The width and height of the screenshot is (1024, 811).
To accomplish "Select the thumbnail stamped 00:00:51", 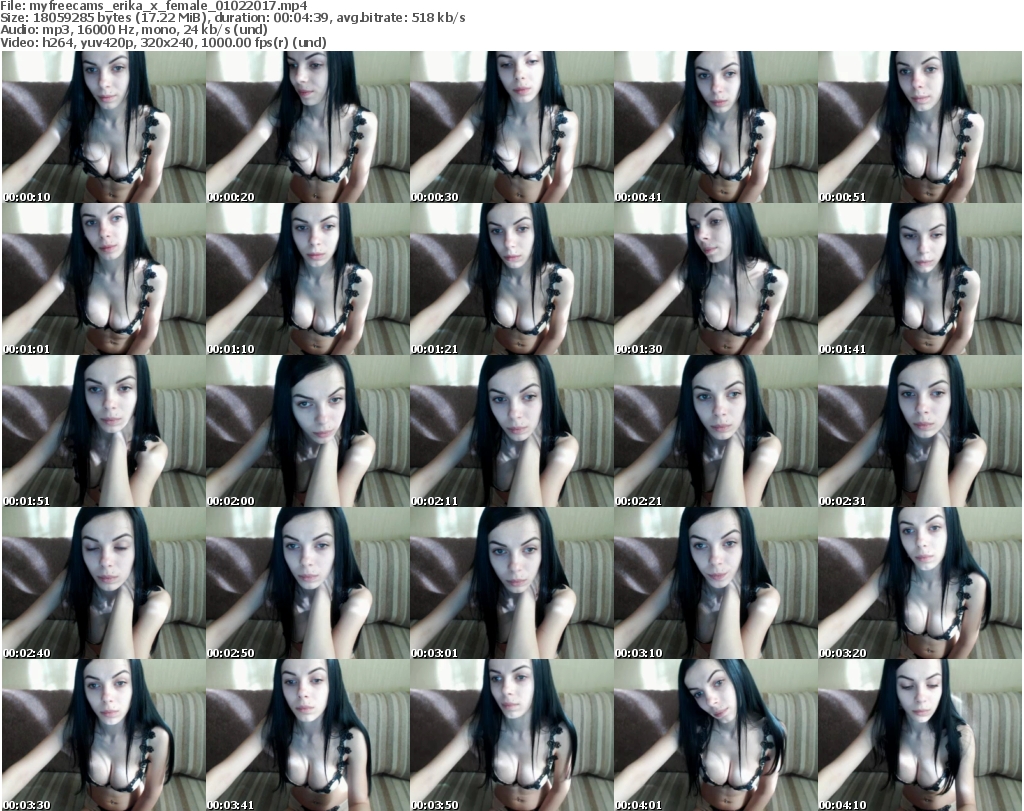I will 920,127.
